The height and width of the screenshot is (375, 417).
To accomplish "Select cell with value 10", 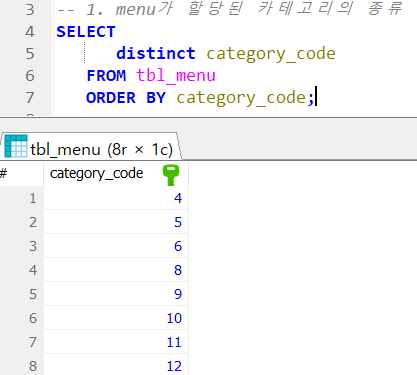I will pos(116,318).
